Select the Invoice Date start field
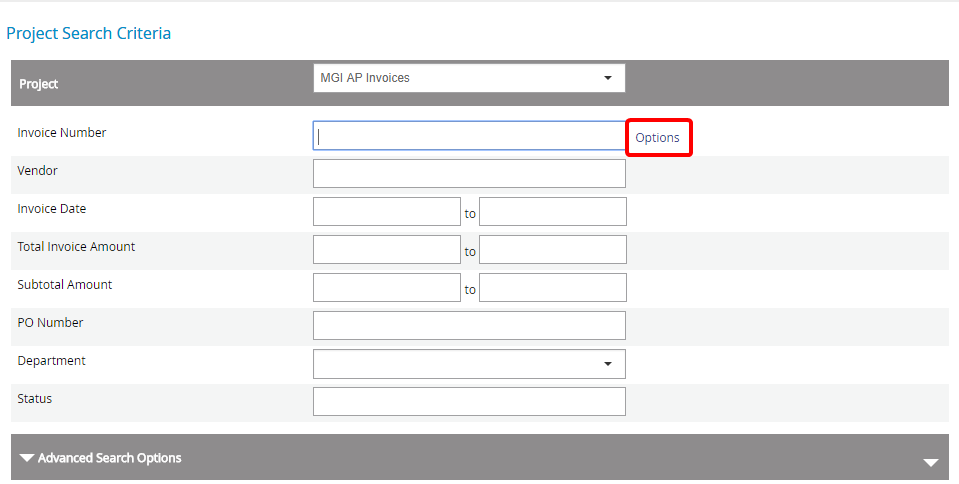959x484 pixels. tap(387, 212)
